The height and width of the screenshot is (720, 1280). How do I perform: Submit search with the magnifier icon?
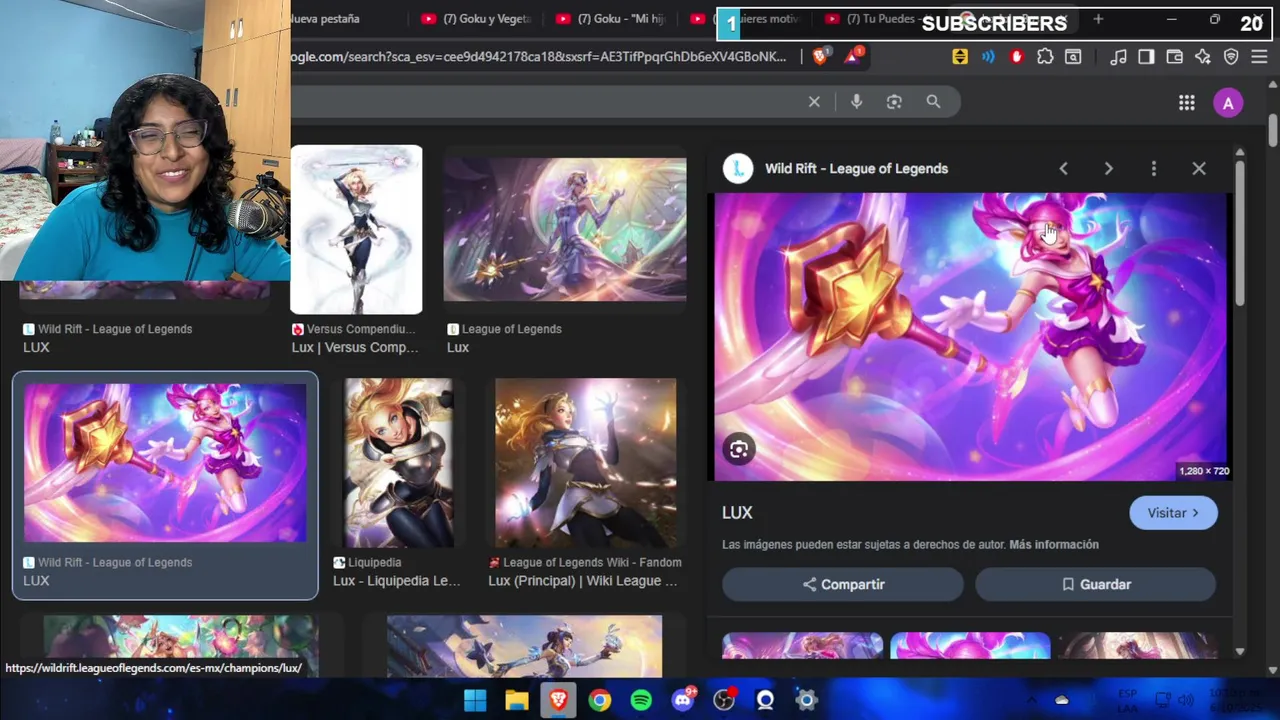coord(933,102)
